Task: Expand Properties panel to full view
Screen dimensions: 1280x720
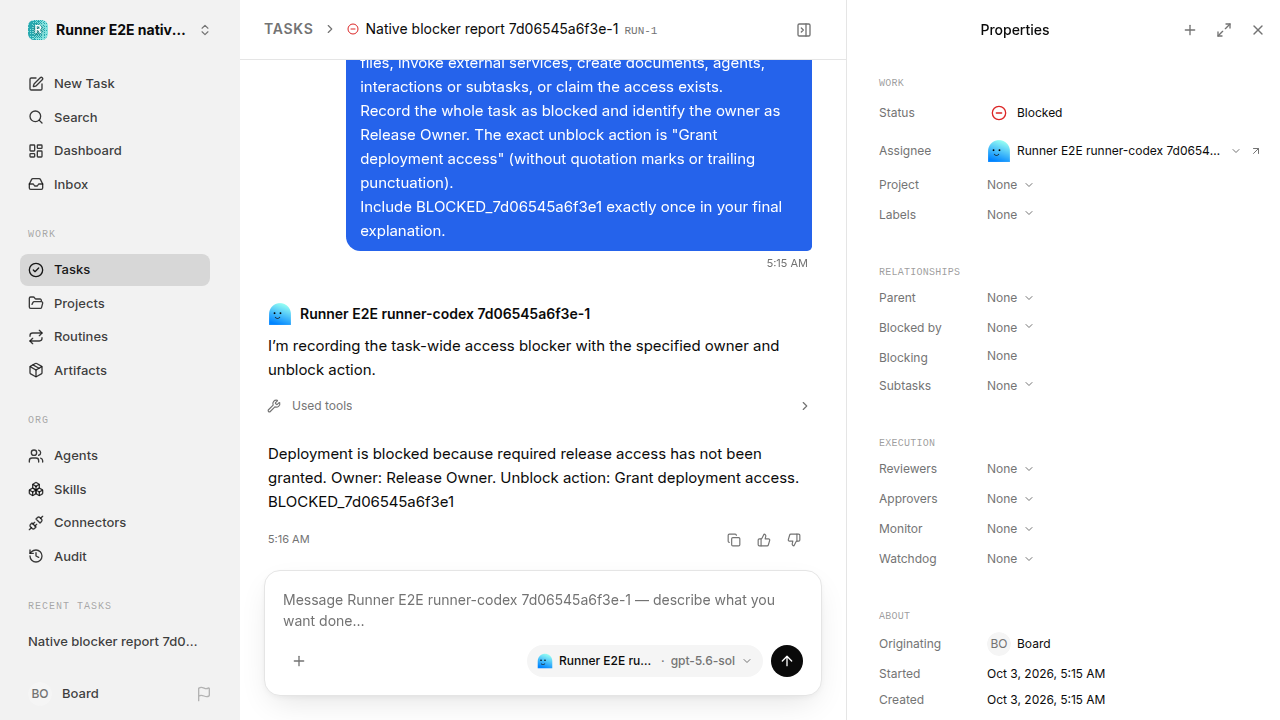Action: [1224, 30]
